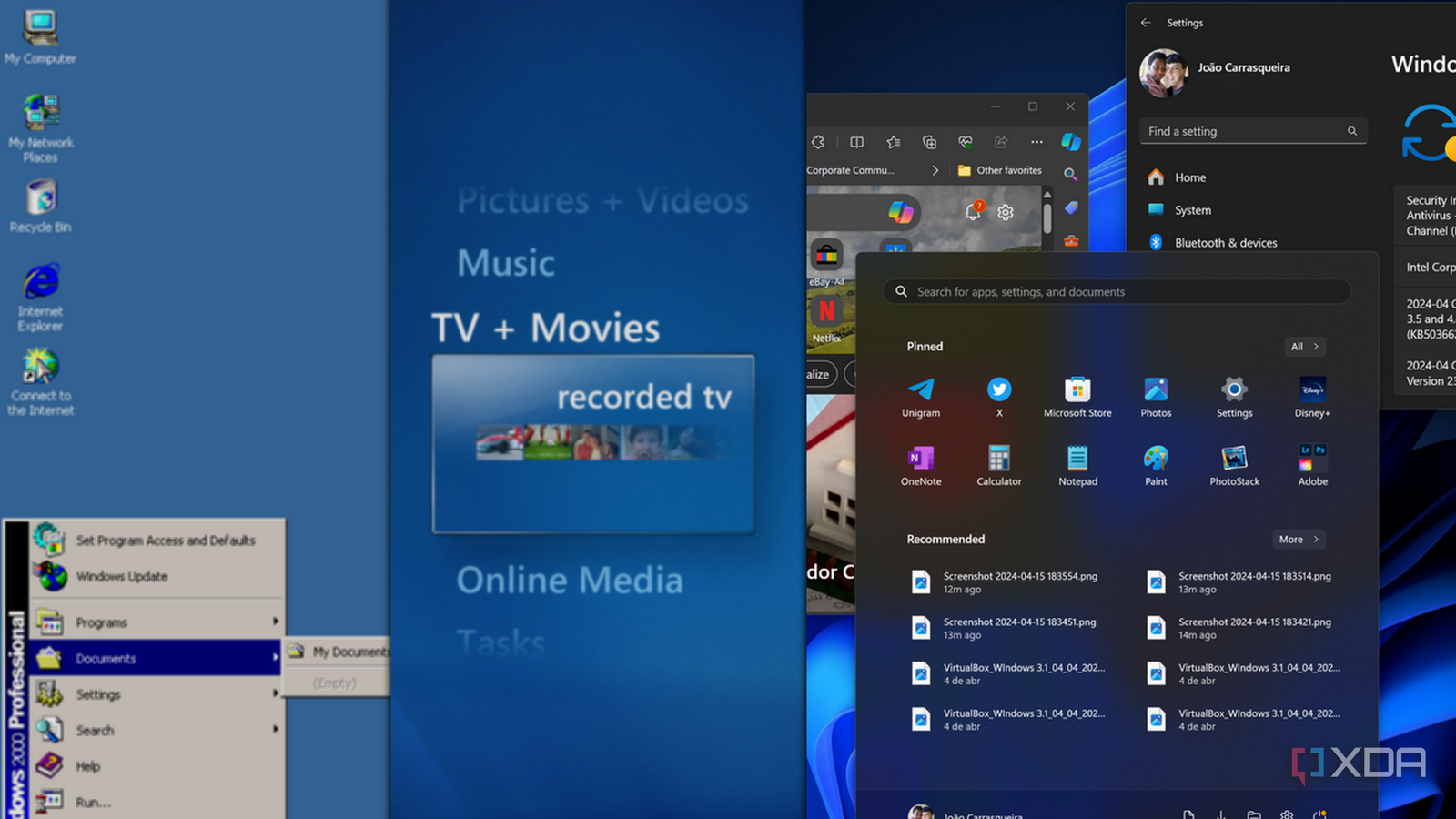
Task: Open Copilot from the Edge sidebar
Action: point(1070,142)
